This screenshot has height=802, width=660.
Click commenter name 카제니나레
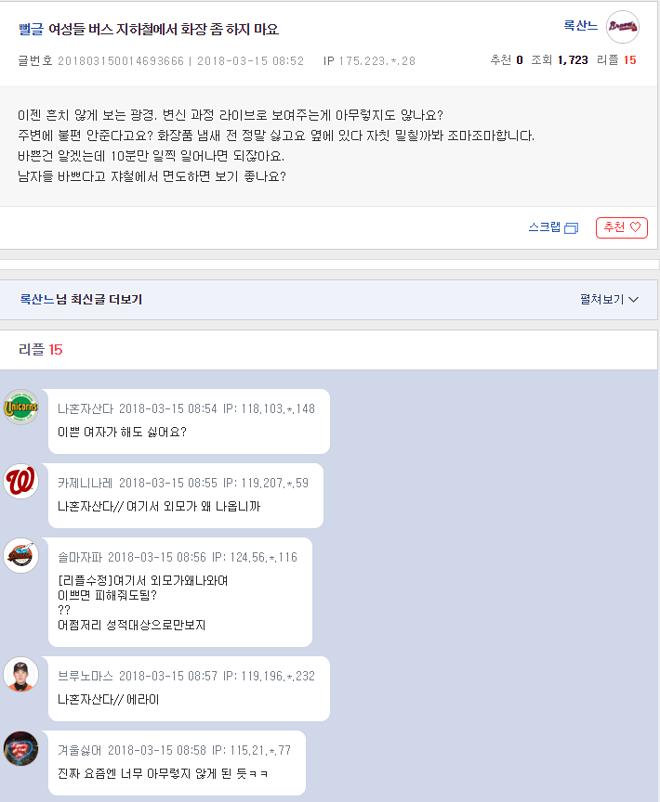tap(85, 483)
